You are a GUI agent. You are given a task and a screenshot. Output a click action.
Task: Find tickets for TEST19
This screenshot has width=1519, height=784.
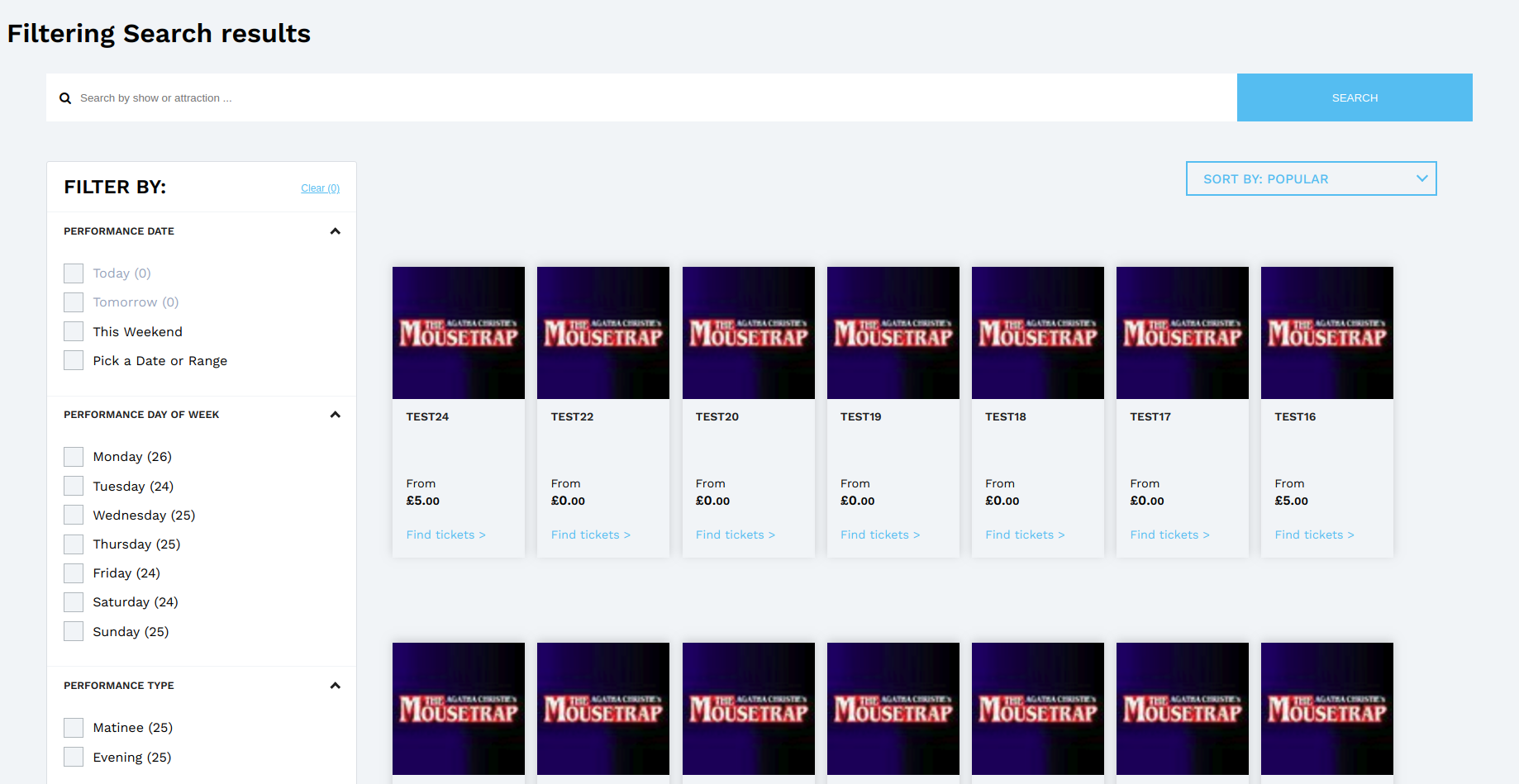click(x=879, y=535)
